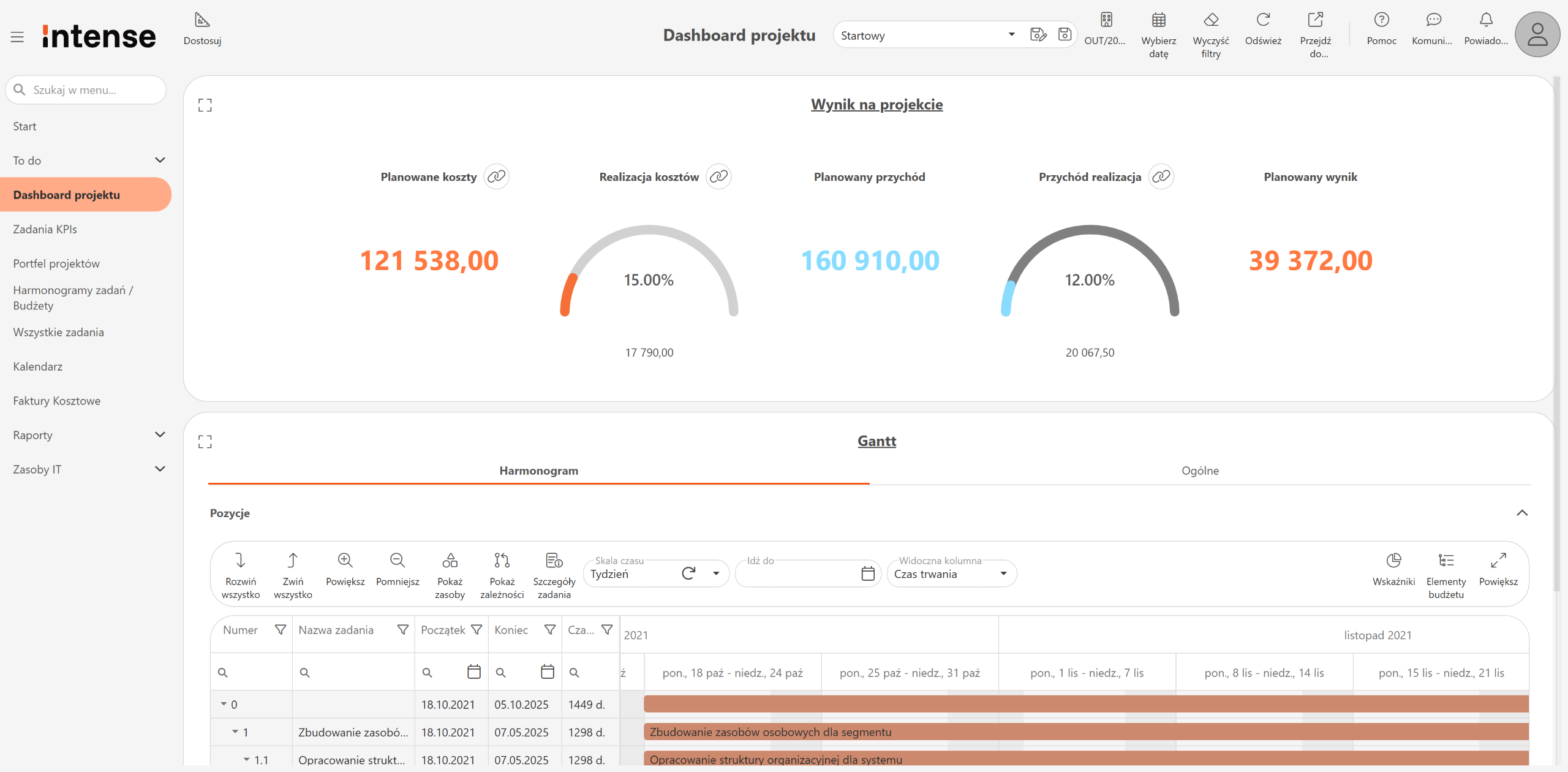The width and height of the screenshot is (1568, 772).
Task: Open the Gantt panel title link
Action: point(876,441)
